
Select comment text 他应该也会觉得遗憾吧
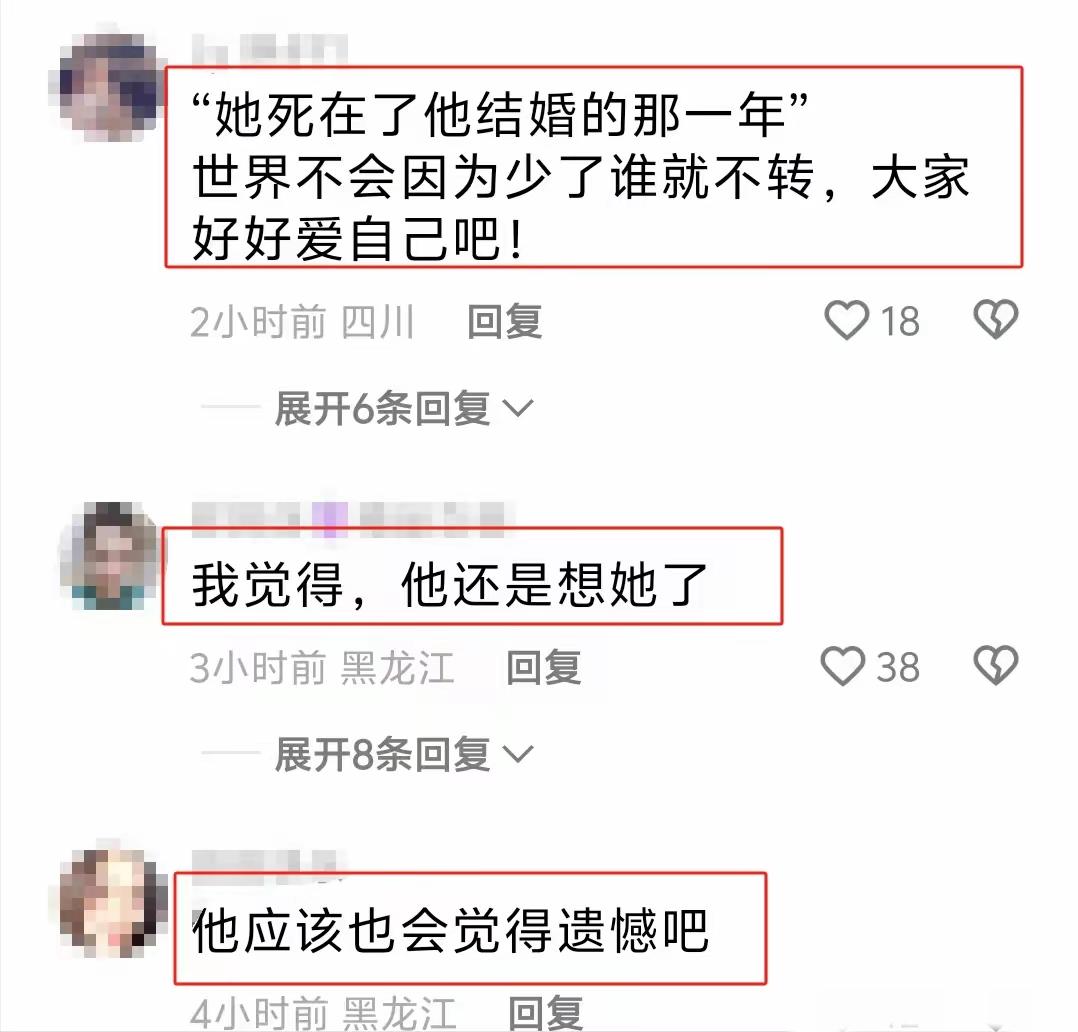pos(450,931)
